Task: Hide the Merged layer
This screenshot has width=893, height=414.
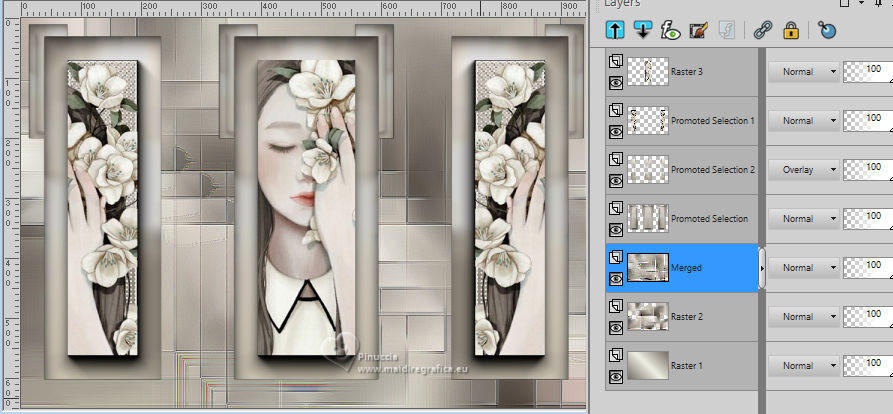Action: pos(616,278)
